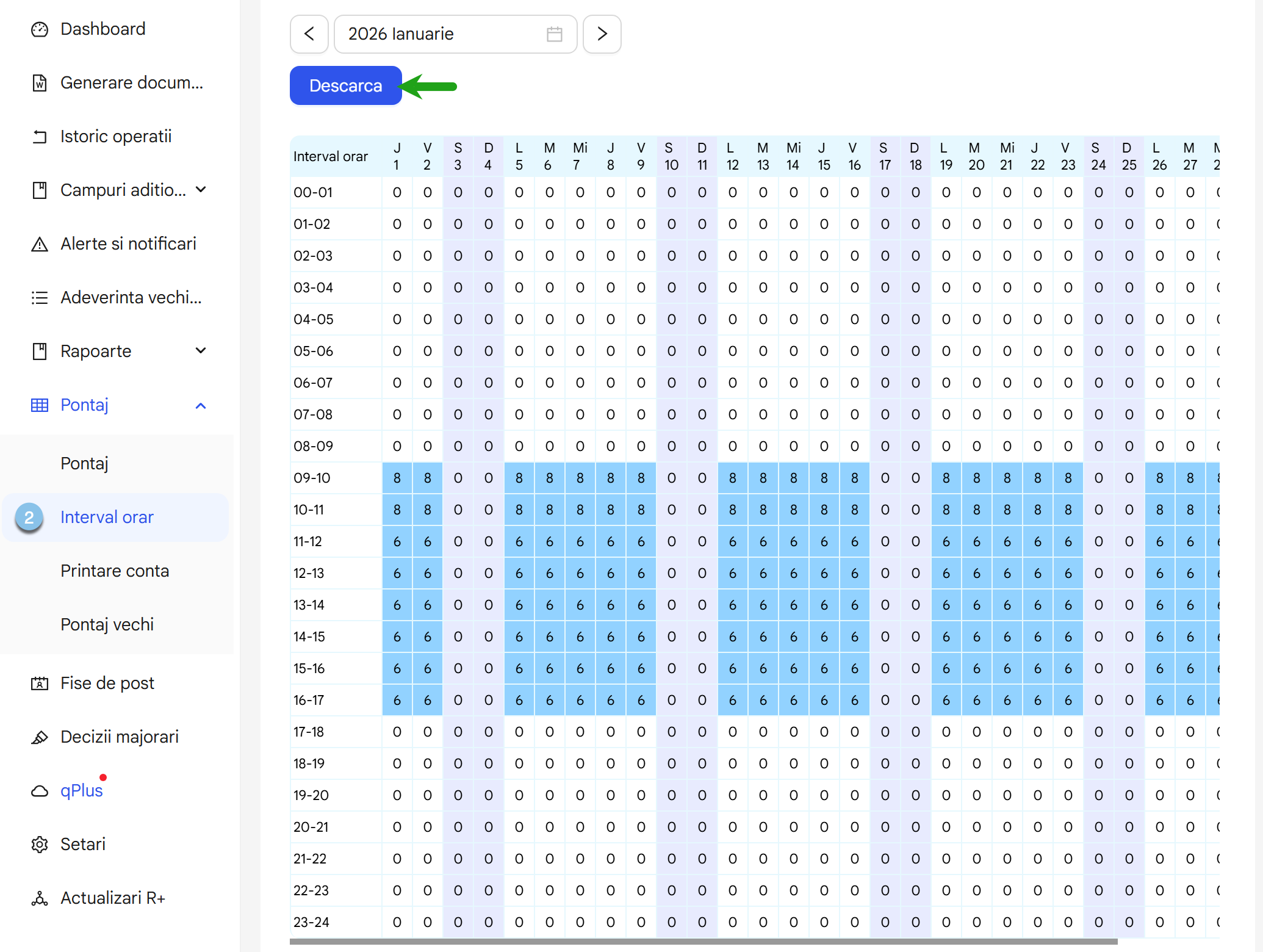Image resolution: width=1263 pixels, height=952 pixels.
Task: Click the Dashboard gauge icon
Action: [x=40, y=29]
